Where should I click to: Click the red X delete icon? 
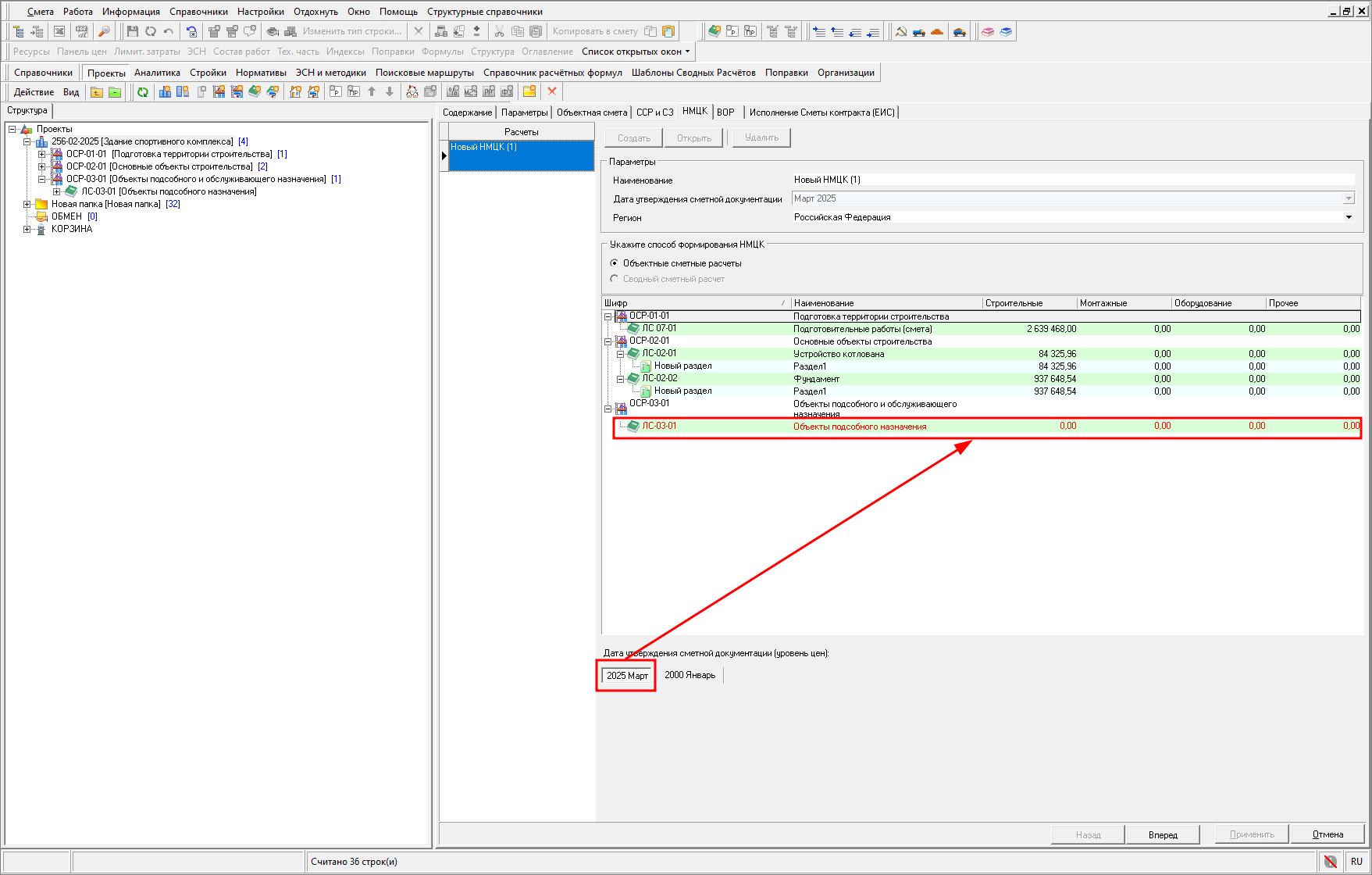coord(552,92)
